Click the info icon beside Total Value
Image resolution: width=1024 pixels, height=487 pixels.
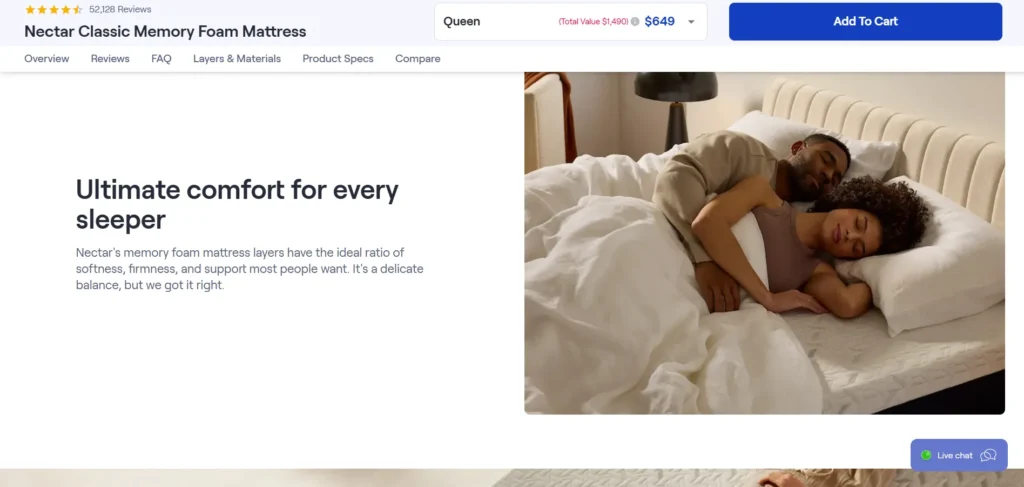635,22
